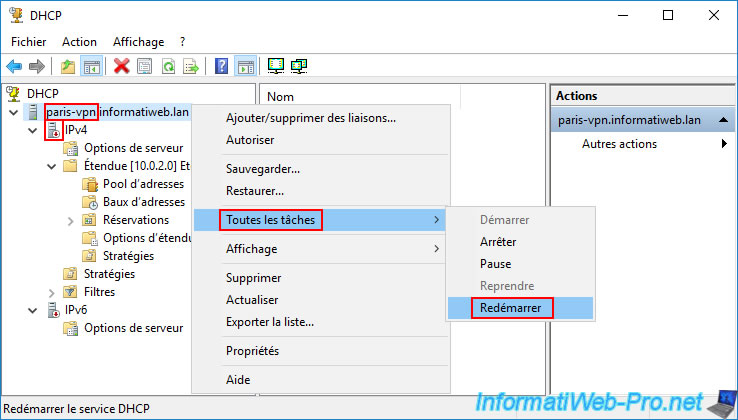The height and width of the screenshot is (420, 738).
Task: Click the Back arrow toolbar icon
Action: 14,66
